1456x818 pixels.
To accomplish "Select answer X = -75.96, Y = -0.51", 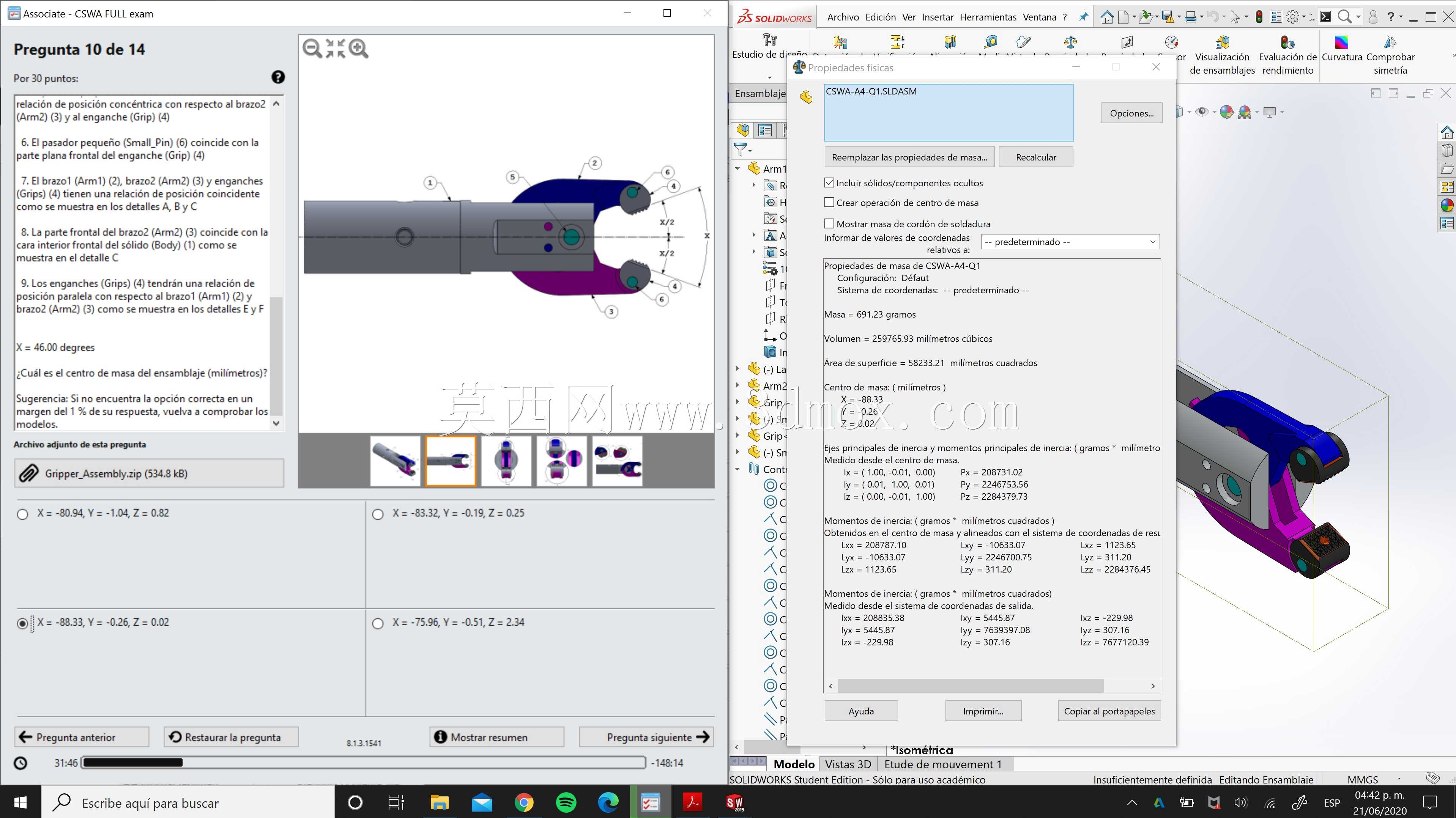I will point(378,623).
